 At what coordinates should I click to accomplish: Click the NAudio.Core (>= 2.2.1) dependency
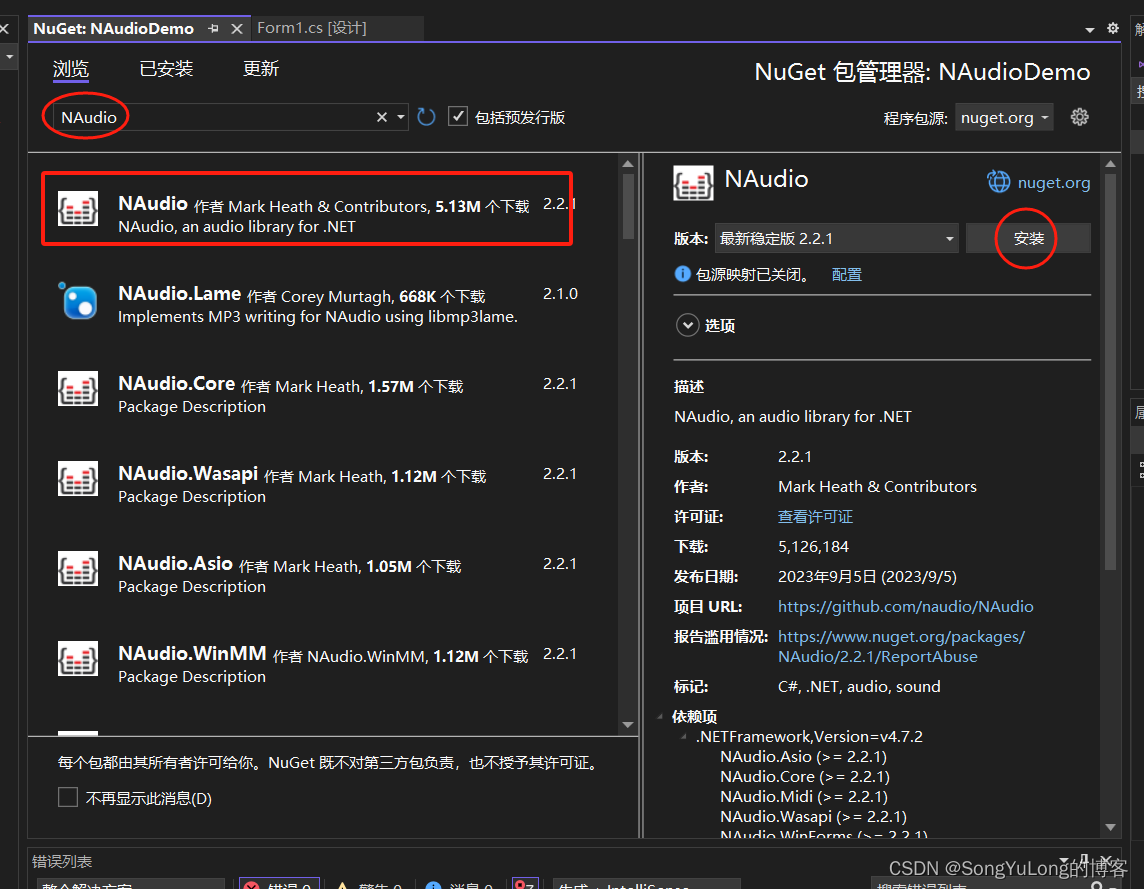pos(805,776)
